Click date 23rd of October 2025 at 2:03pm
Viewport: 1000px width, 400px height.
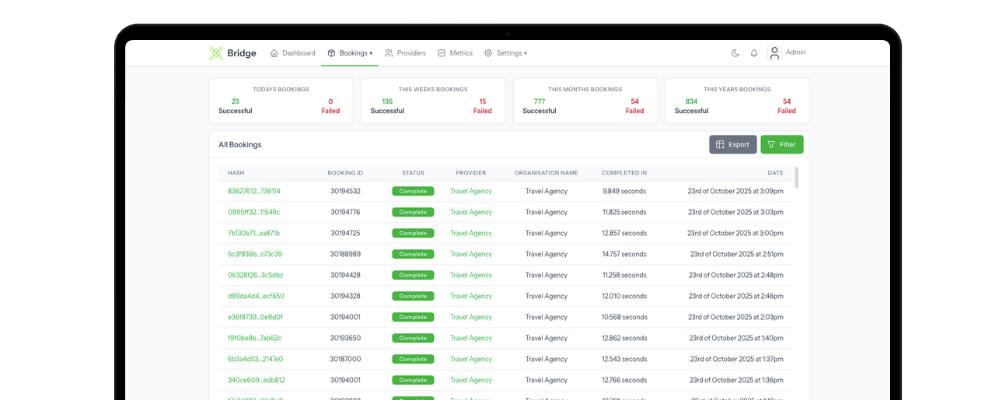735,317
